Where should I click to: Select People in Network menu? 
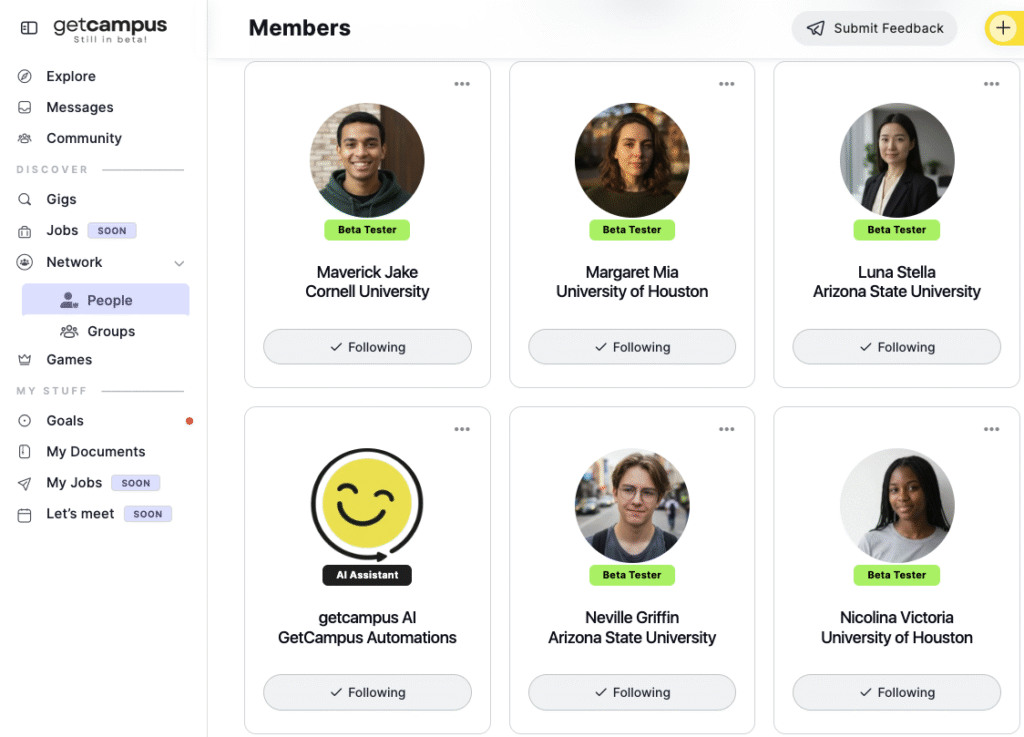coord(108,300)
